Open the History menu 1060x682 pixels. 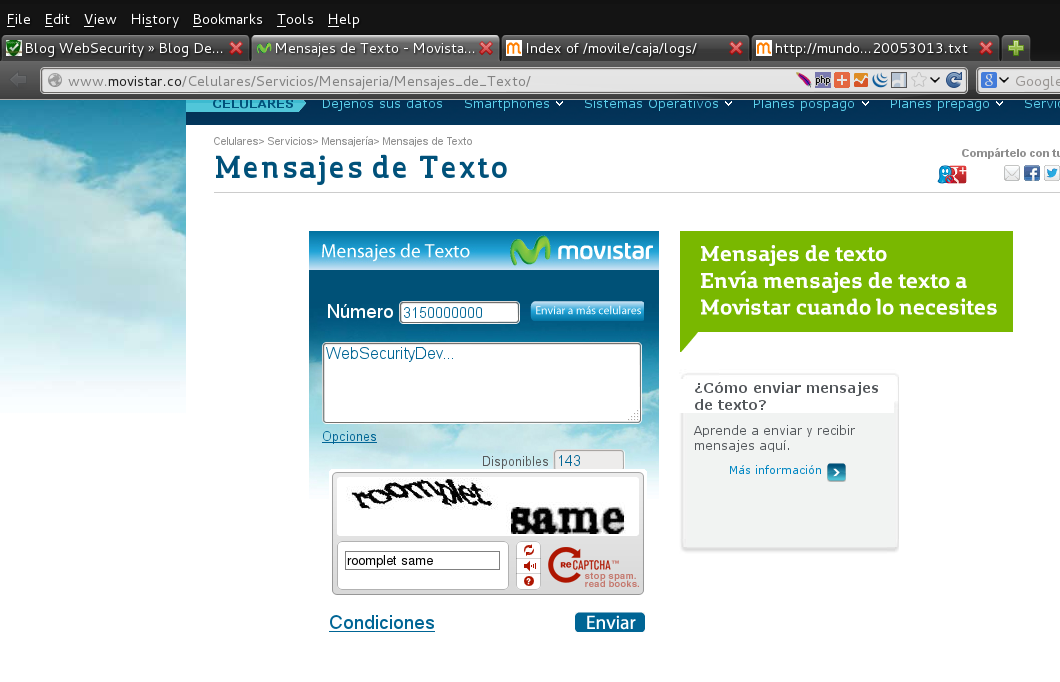[155, 19]
